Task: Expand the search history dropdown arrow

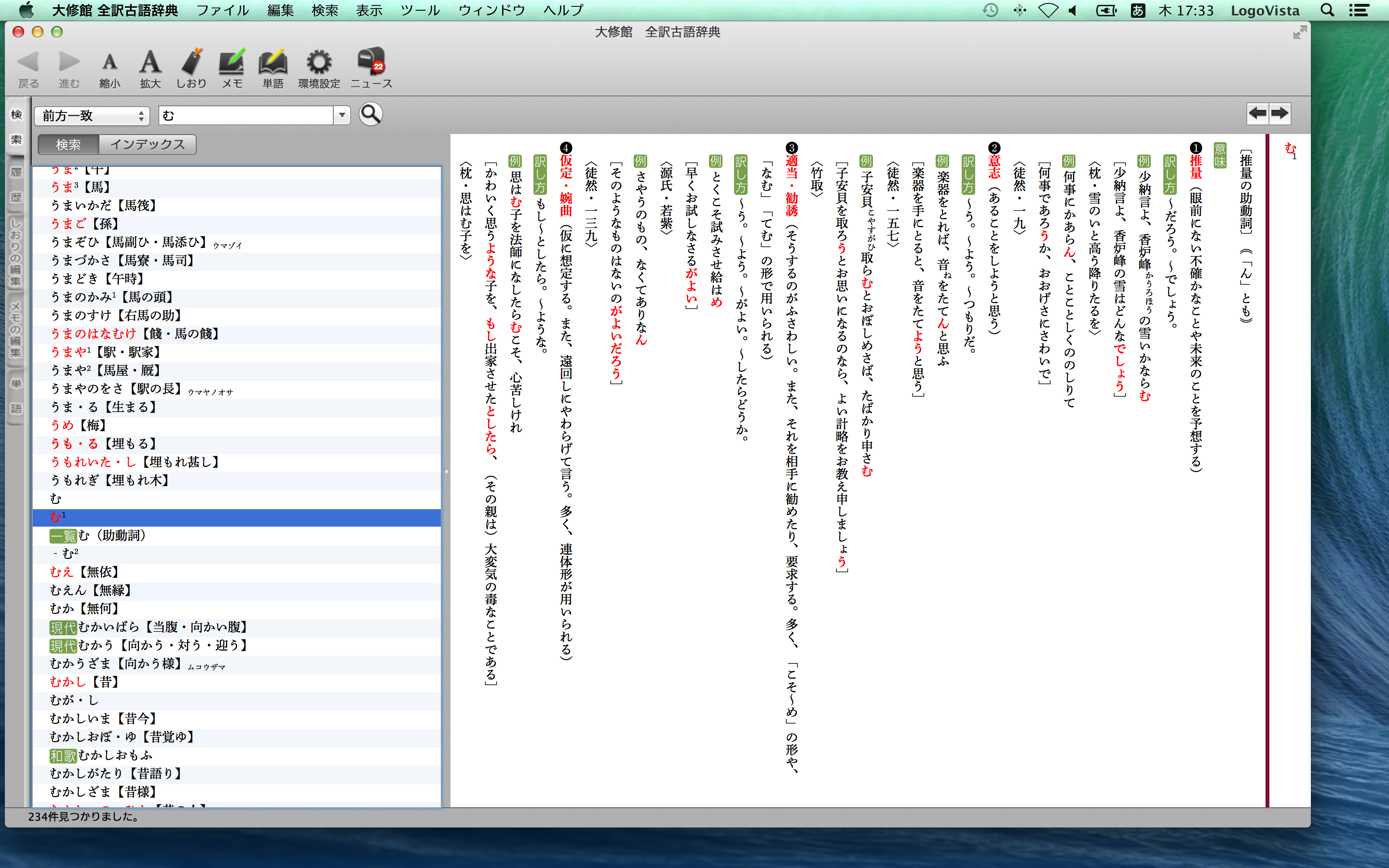Action: (x=342, y=115)
